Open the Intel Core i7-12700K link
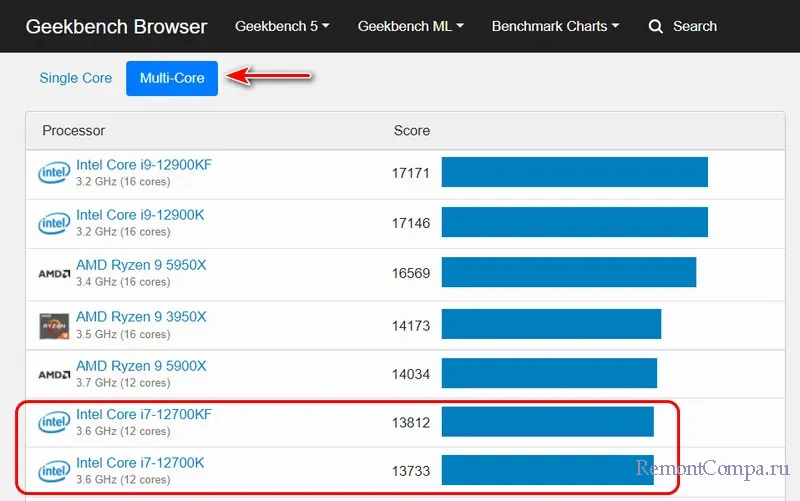The image size is (800, 501). pyautogui.click(x=140, y=463)
